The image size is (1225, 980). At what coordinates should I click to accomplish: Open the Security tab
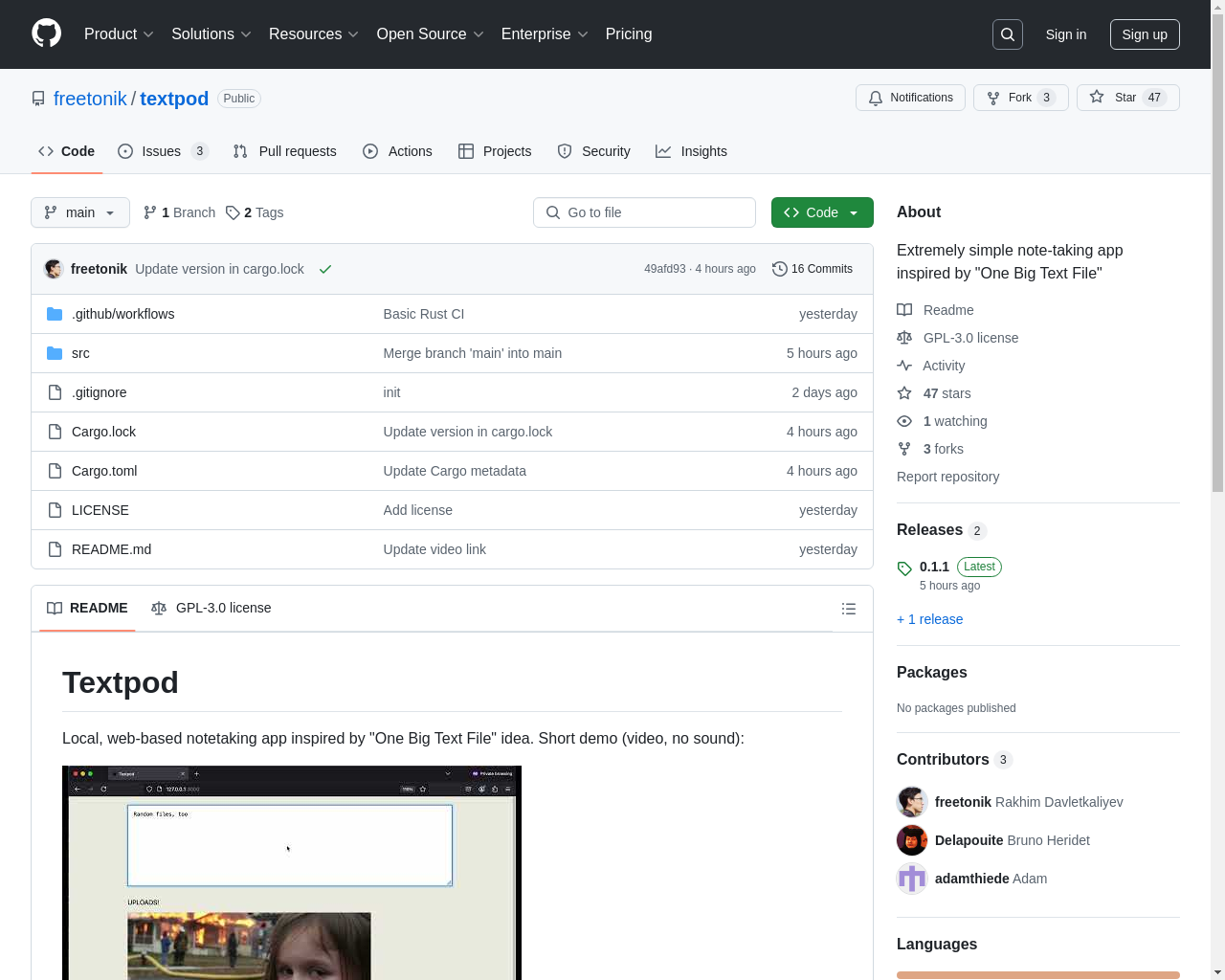[594, 151]
